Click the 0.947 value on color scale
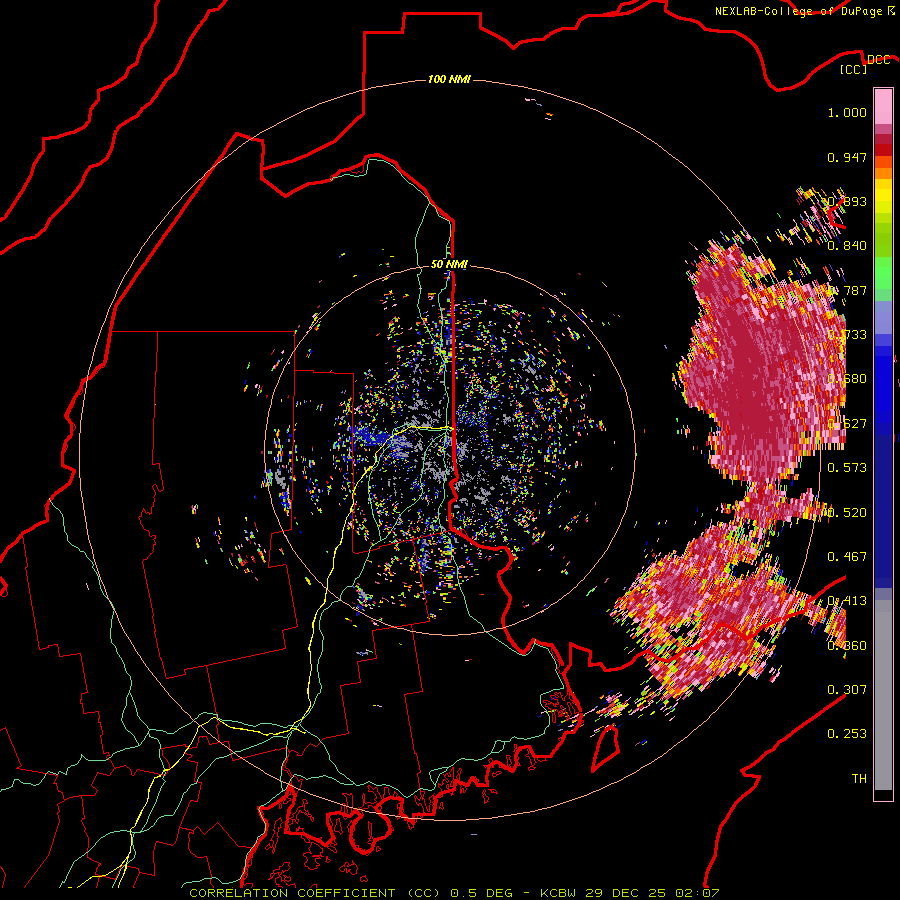This screenshot has height=900, width=900. 847,157
